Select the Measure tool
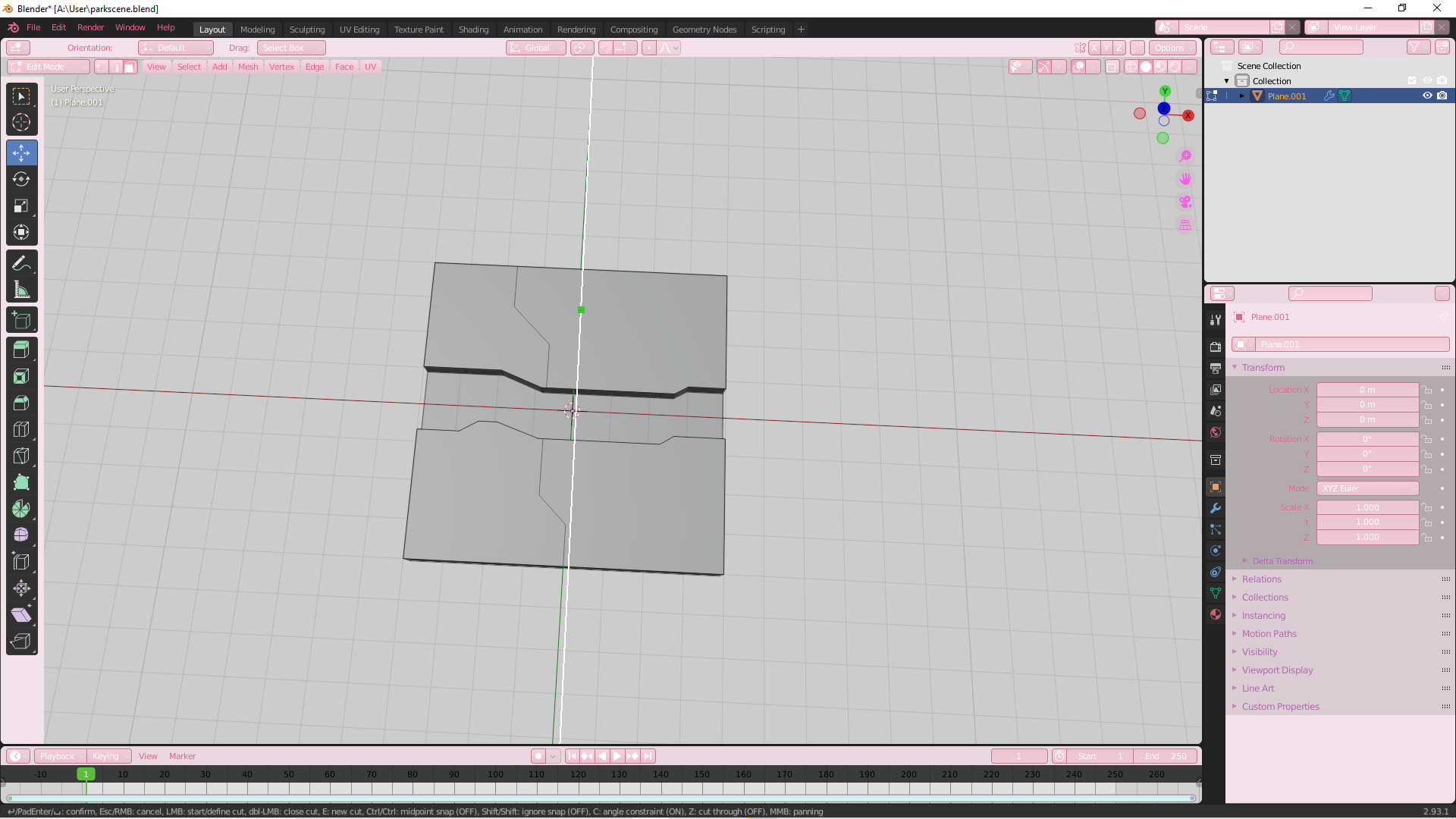This screenshot has width=1456, height=819. tap(21, 290)
